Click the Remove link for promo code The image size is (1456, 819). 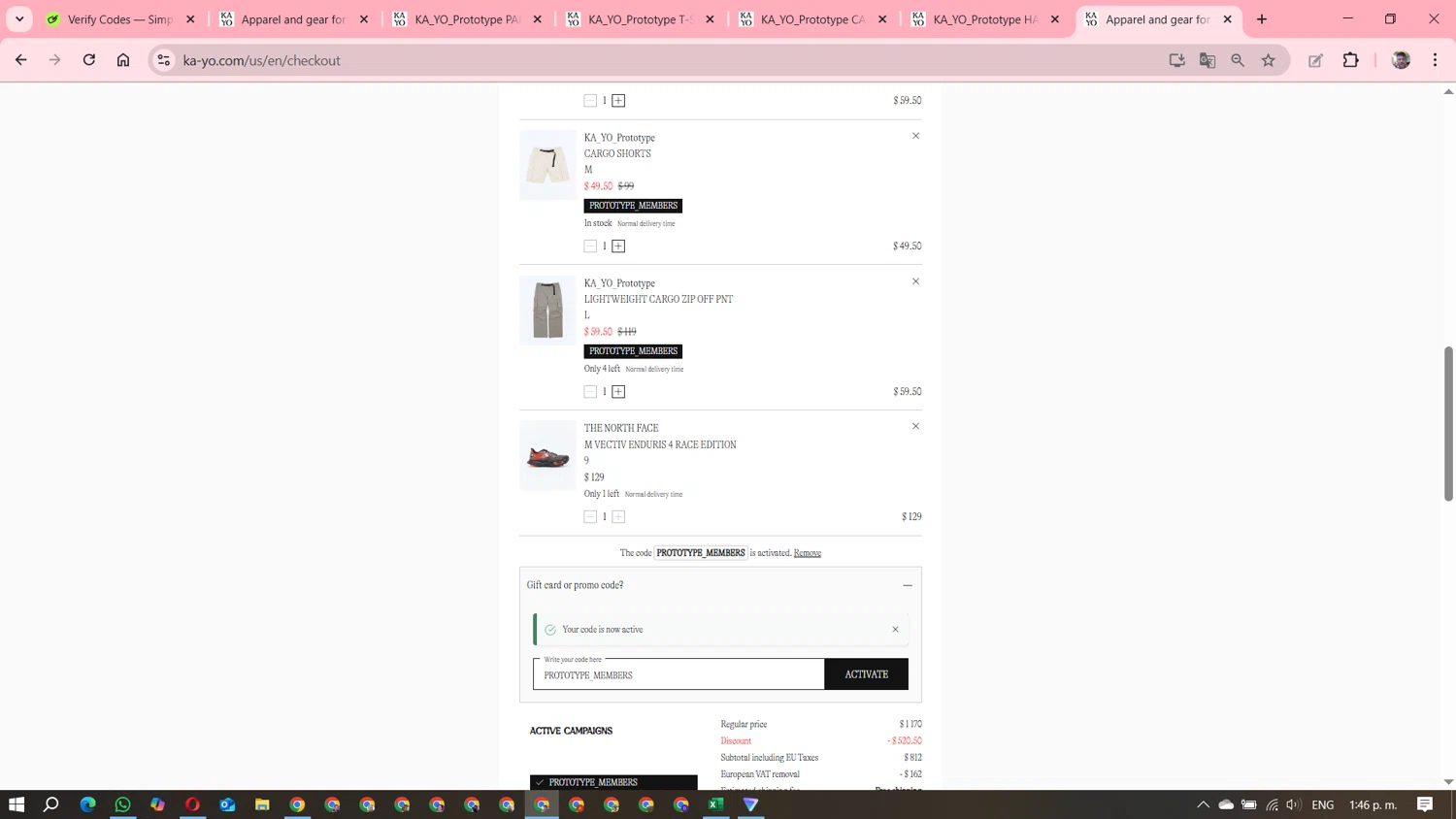[808, 553]
